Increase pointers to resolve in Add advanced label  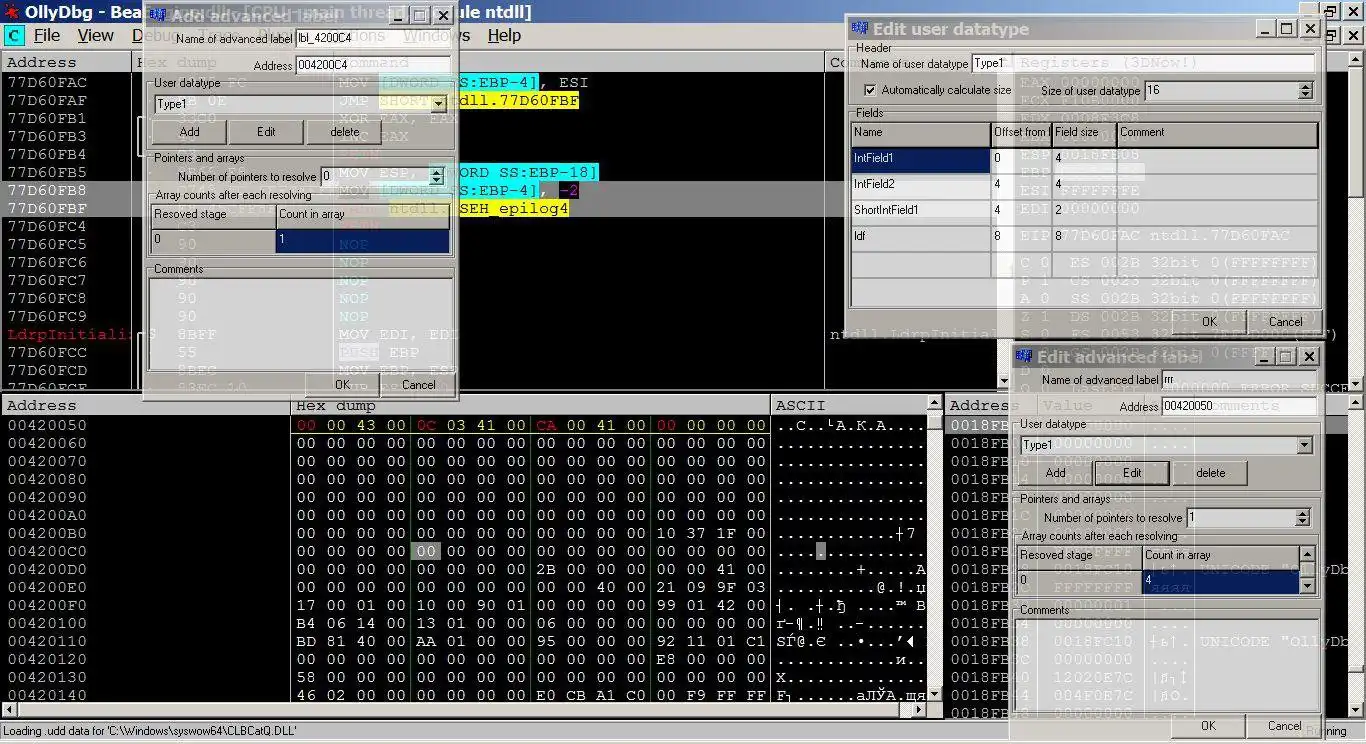[x=436, y=172]
